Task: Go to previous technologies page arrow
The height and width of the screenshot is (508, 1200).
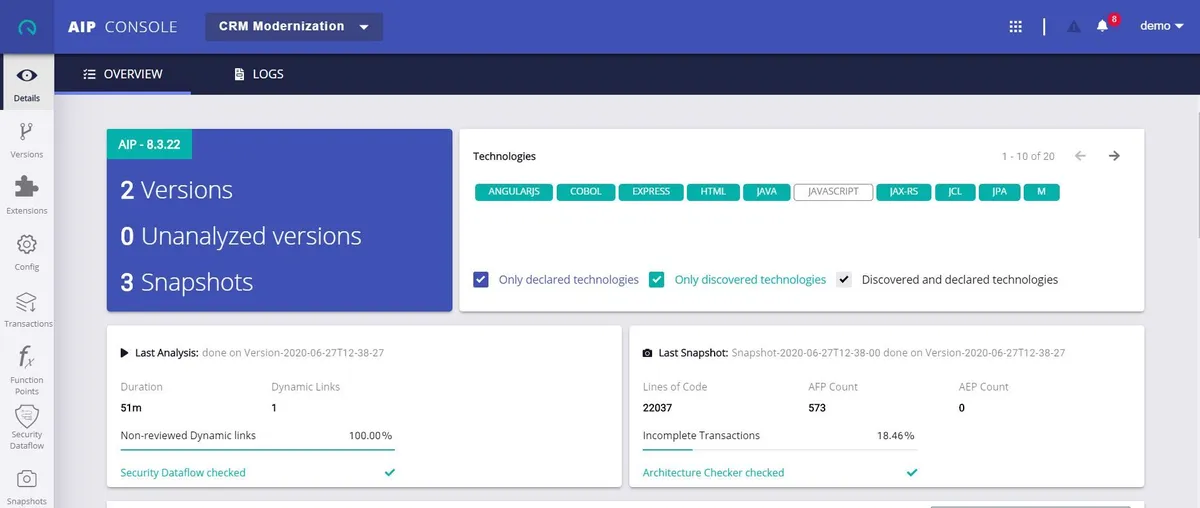Action: click(1080, 156)
